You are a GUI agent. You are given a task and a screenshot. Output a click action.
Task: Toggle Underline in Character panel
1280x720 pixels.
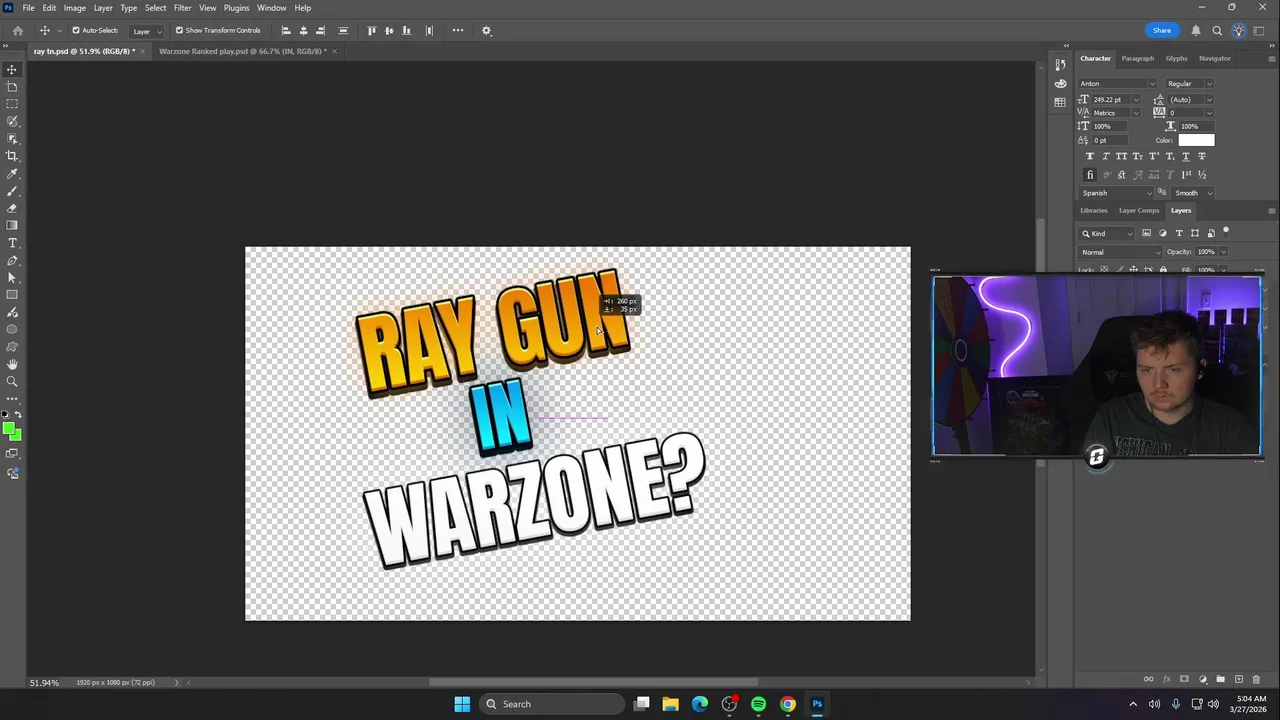[1186, 156]
